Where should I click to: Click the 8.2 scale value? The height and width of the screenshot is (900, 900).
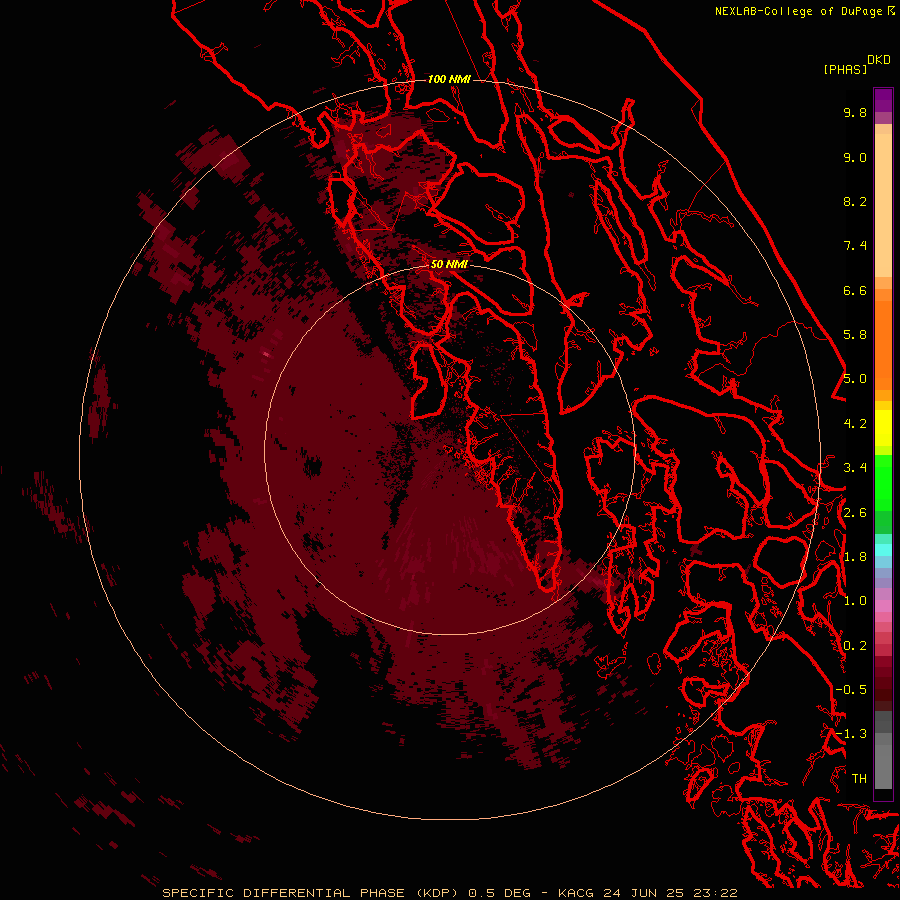(x=855, y=201)
